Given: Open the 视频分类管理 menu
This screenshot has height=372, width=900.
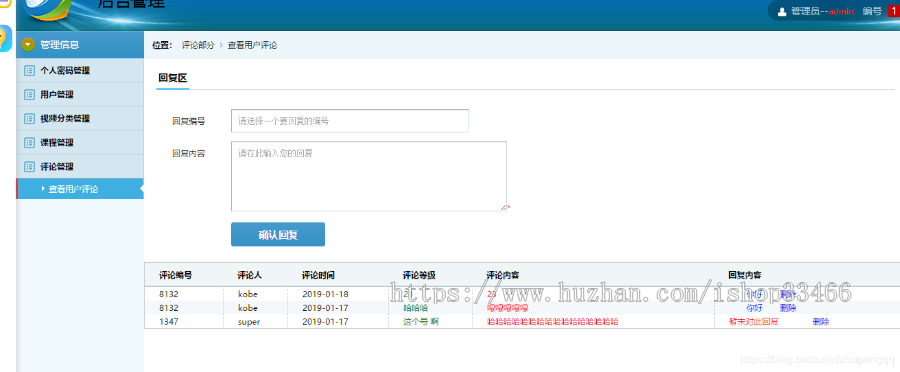Looking at the screenshot, I should [80, 119].
